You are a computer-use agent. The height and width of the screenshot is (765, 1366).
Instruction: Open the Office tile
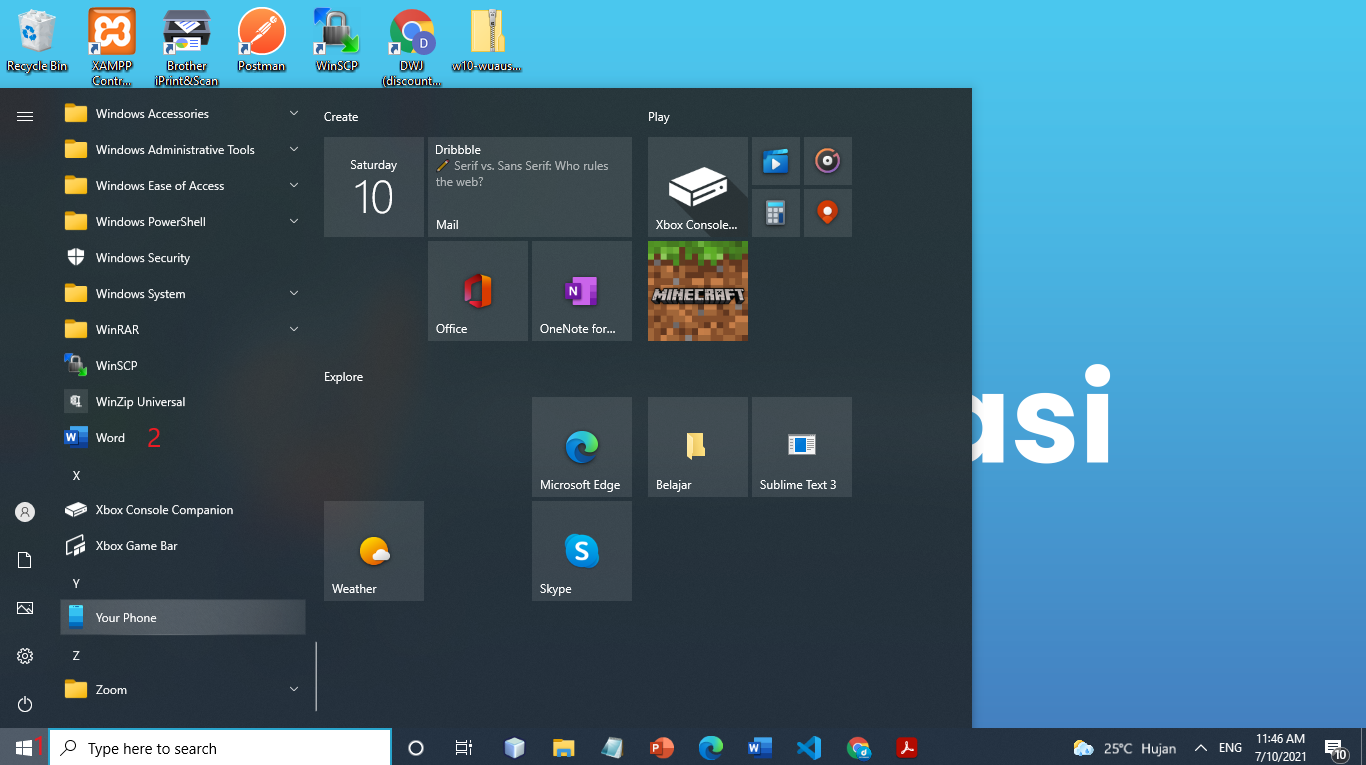click(x=478, y=291)
